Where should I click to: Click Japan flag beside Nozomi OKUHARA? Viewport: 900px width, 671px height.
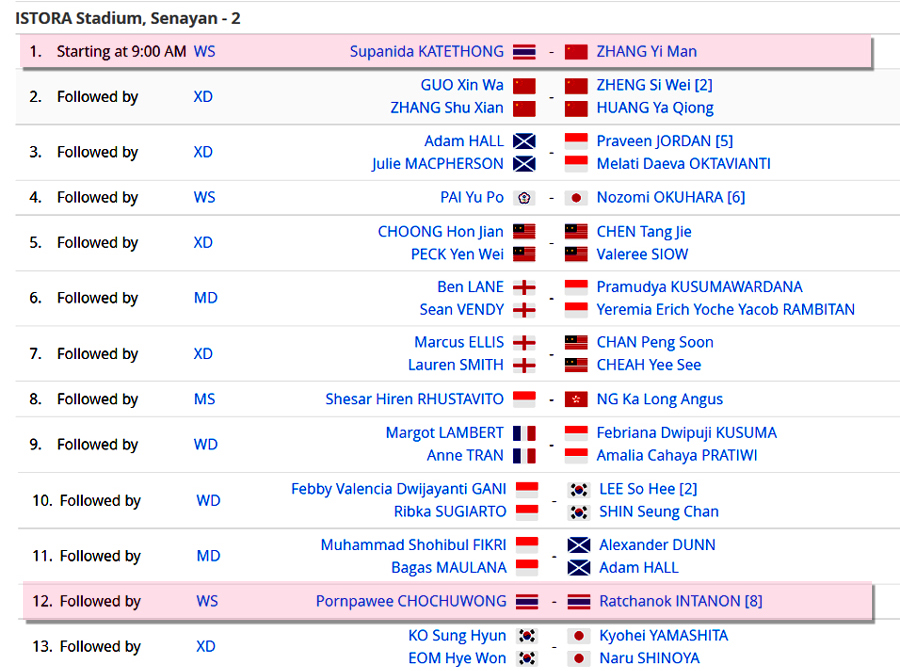pyautogui.click(x=576, y=198)
